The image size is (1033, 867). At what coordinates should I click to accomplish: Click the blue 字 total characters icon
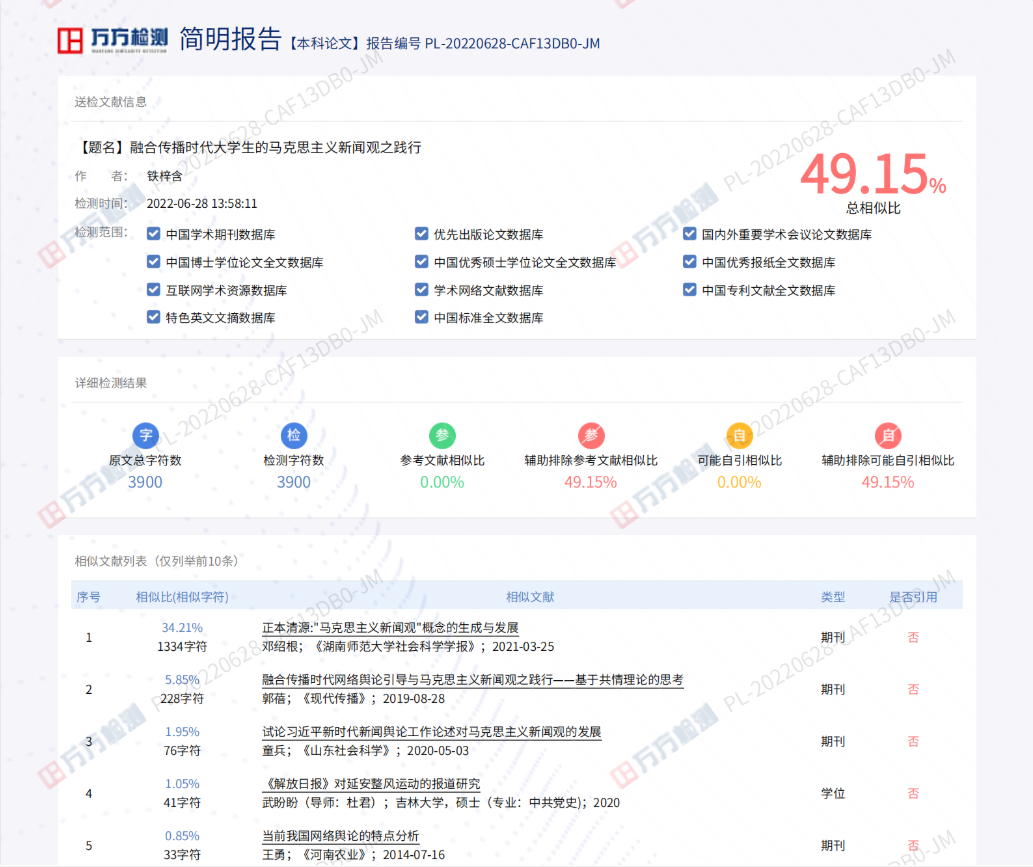[x=146, y=435]
